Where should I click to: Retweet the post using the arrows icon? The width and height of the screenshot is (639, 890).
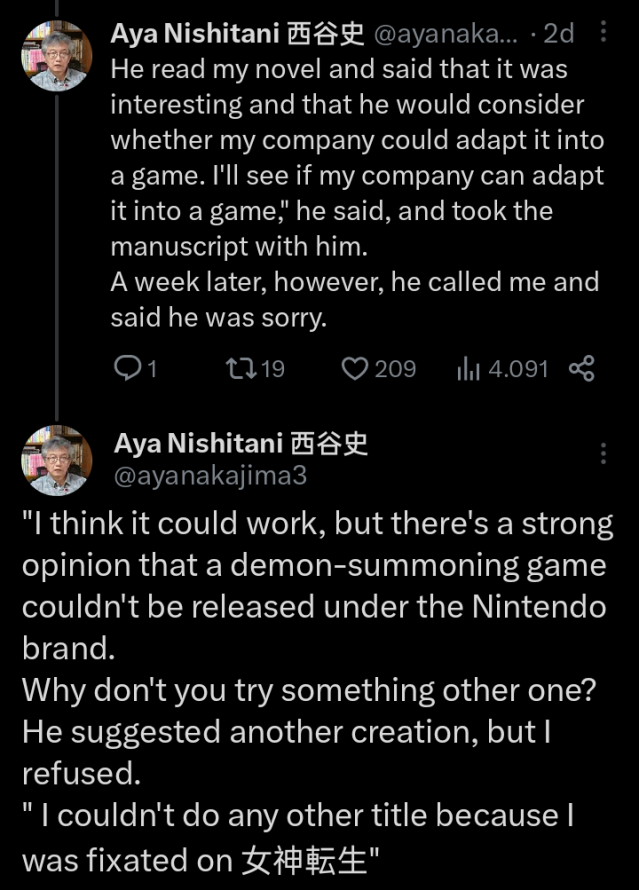click(x=240, y=369)
